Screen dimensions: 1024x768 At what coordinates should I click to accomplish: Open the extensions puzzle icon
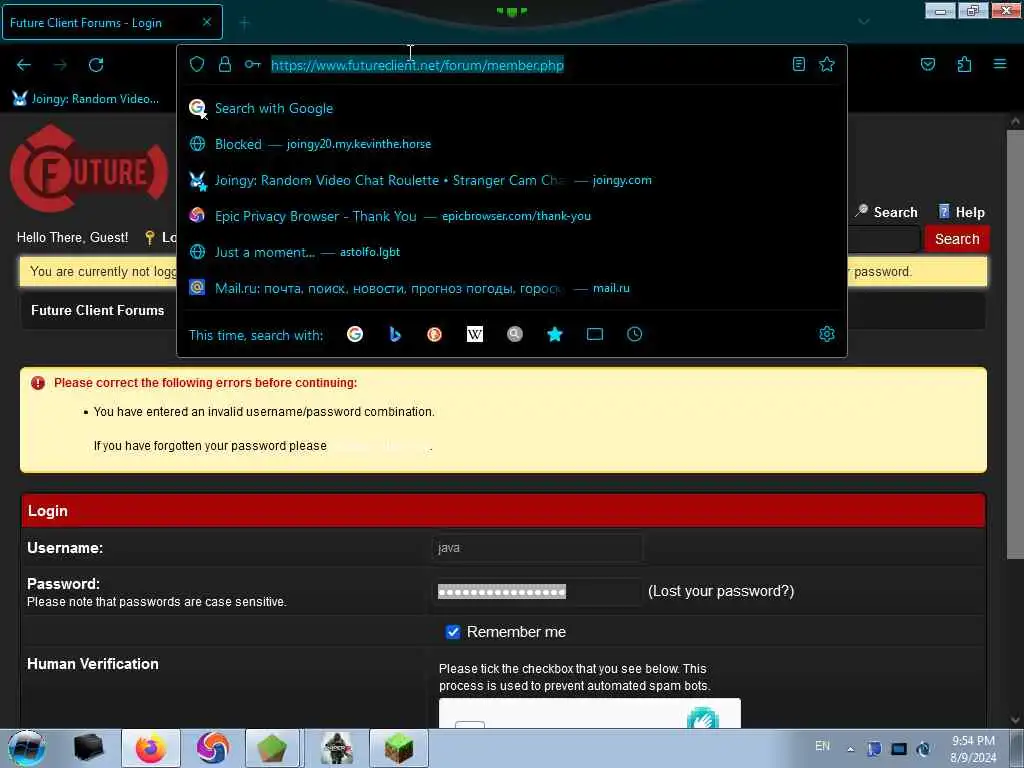[964, 64]
